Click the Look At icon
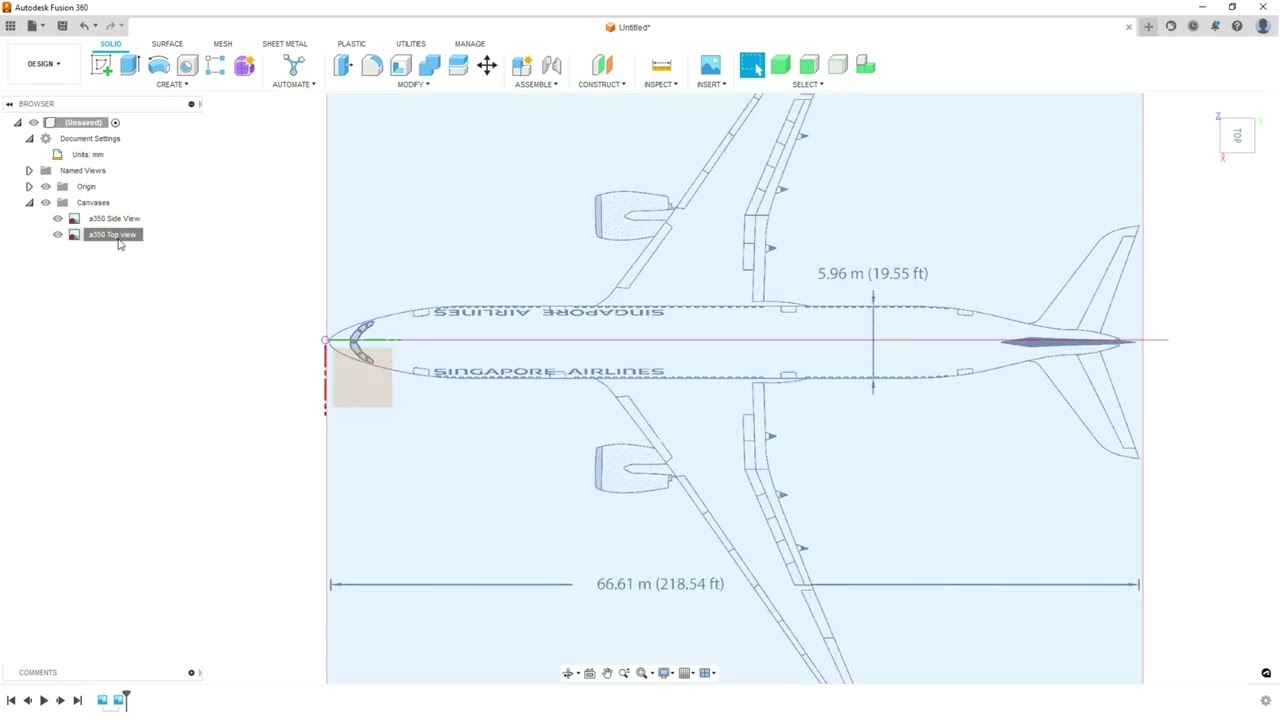The image size is (1280, 720). click(589, 673)
